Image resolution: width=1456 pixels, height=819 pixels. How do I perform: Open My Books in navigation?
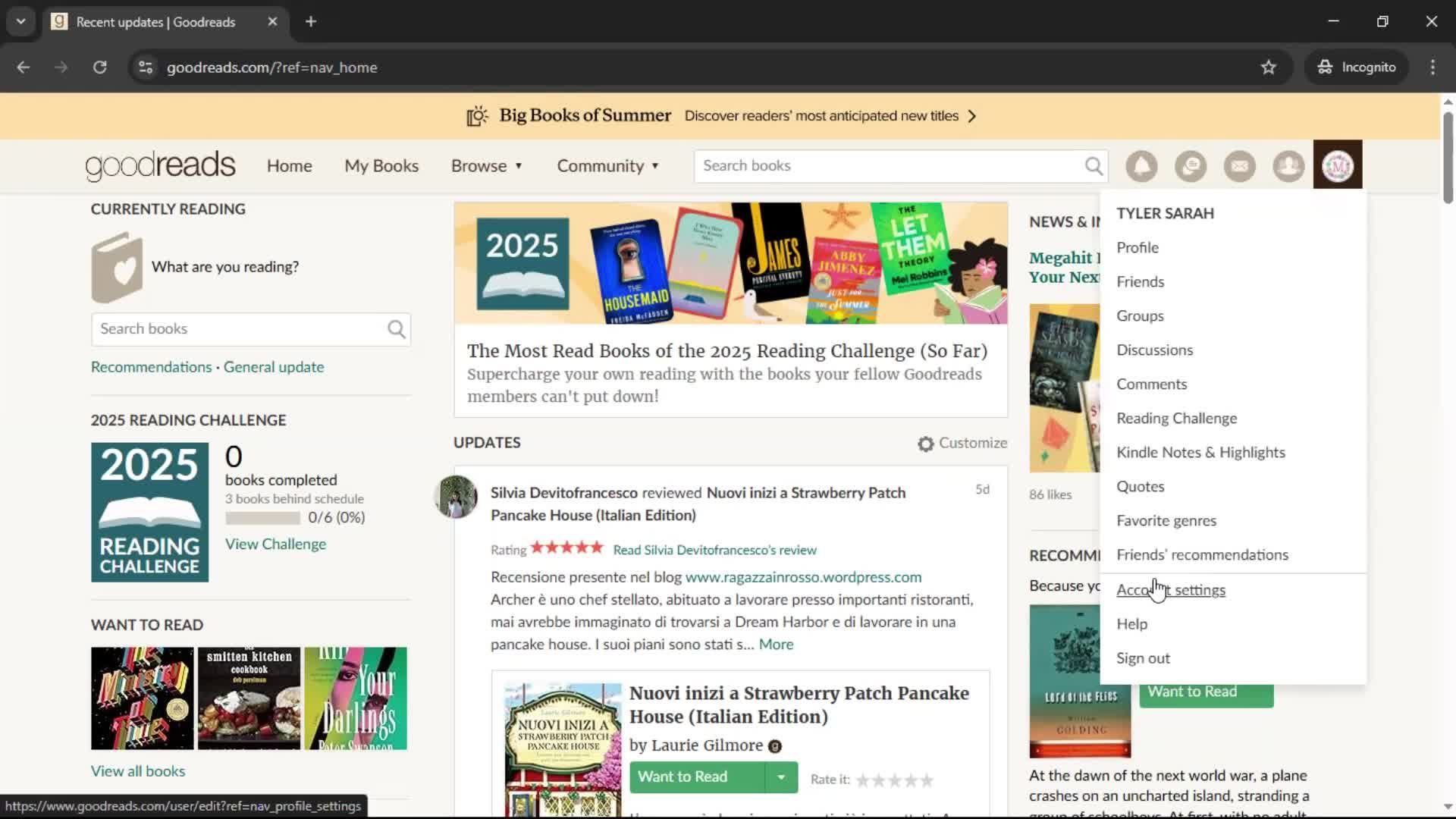381,166
